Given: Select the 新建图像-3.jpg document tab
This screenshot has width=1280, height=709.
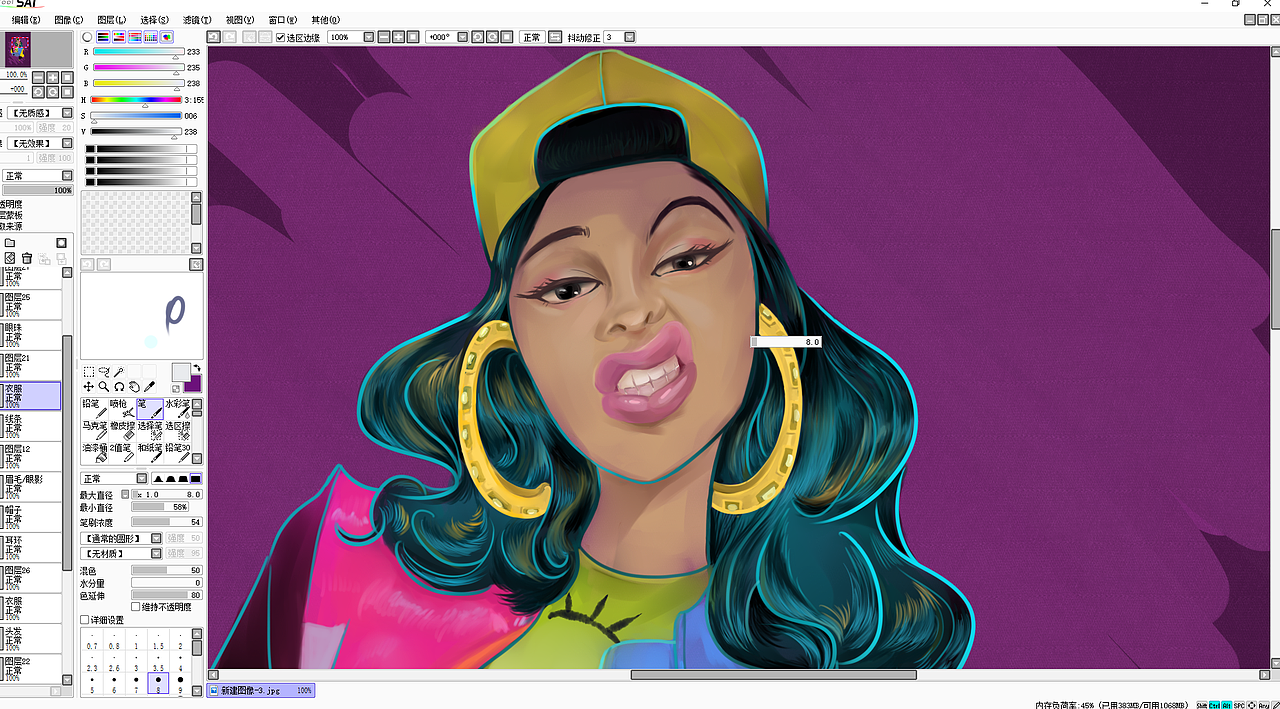Looking at the screenshot, I should point(260,690).
